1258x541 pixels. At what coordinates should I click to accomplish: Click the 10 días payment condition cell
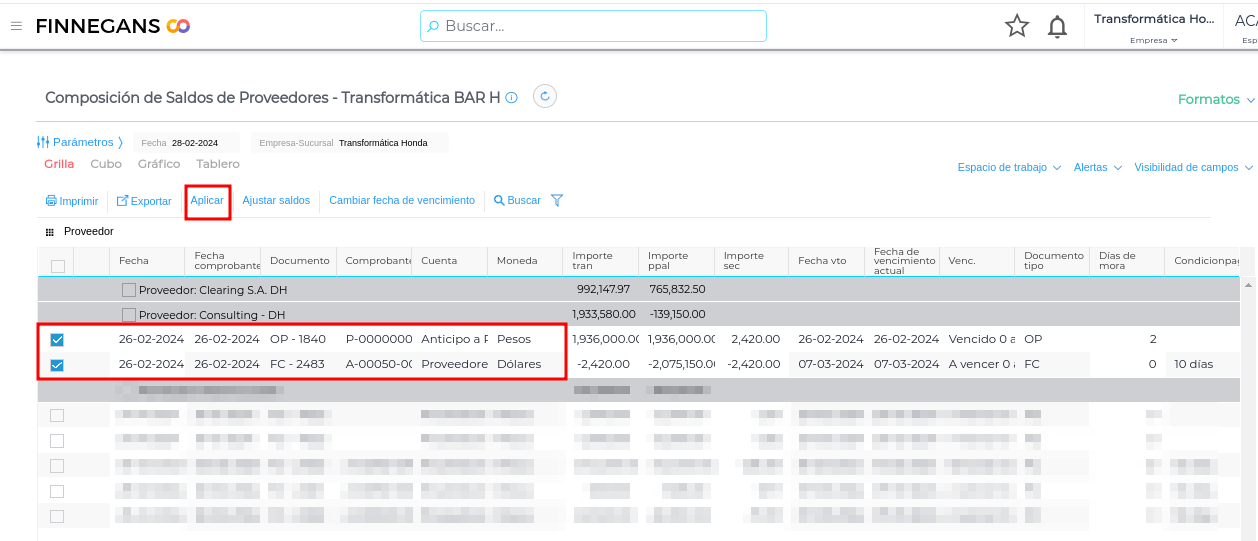[1194, 364]
